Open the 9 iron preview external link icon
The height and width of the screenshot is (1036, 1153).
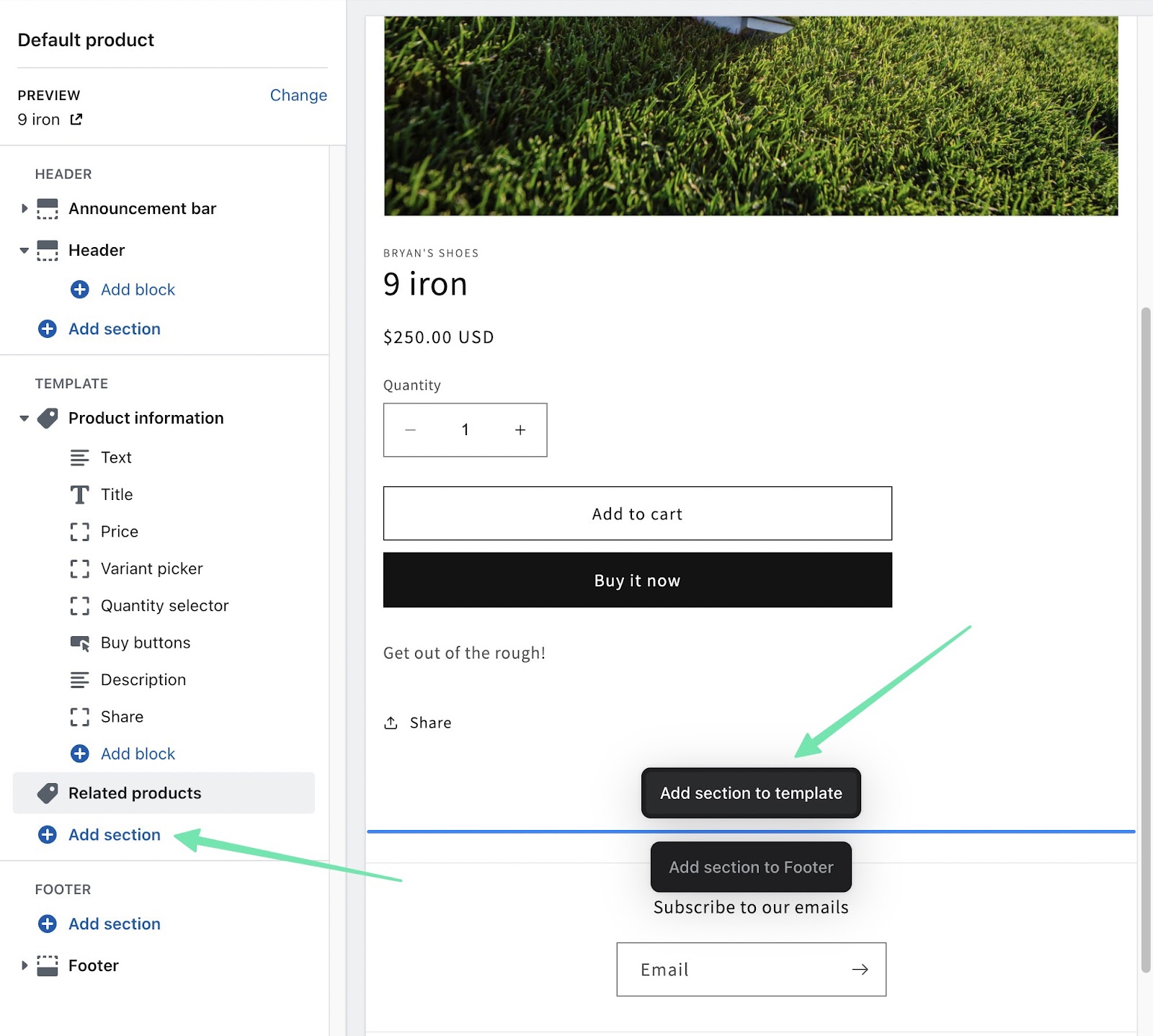click(76, 120)
